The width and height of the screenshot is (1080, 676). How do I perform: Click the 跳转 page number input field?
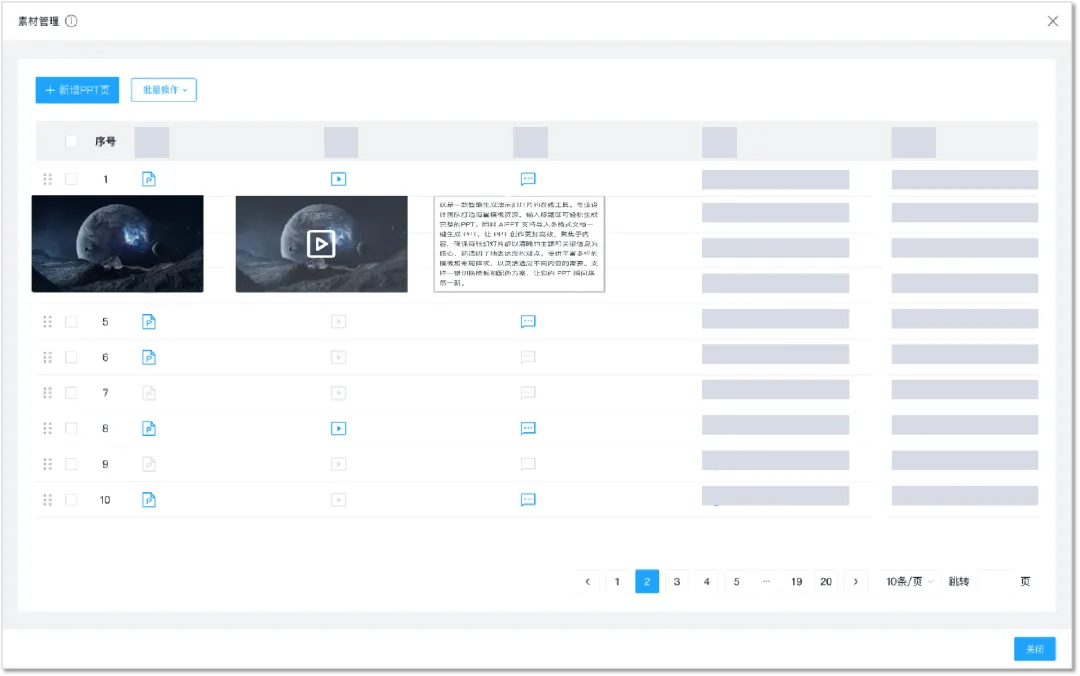[x=995, y=582]
